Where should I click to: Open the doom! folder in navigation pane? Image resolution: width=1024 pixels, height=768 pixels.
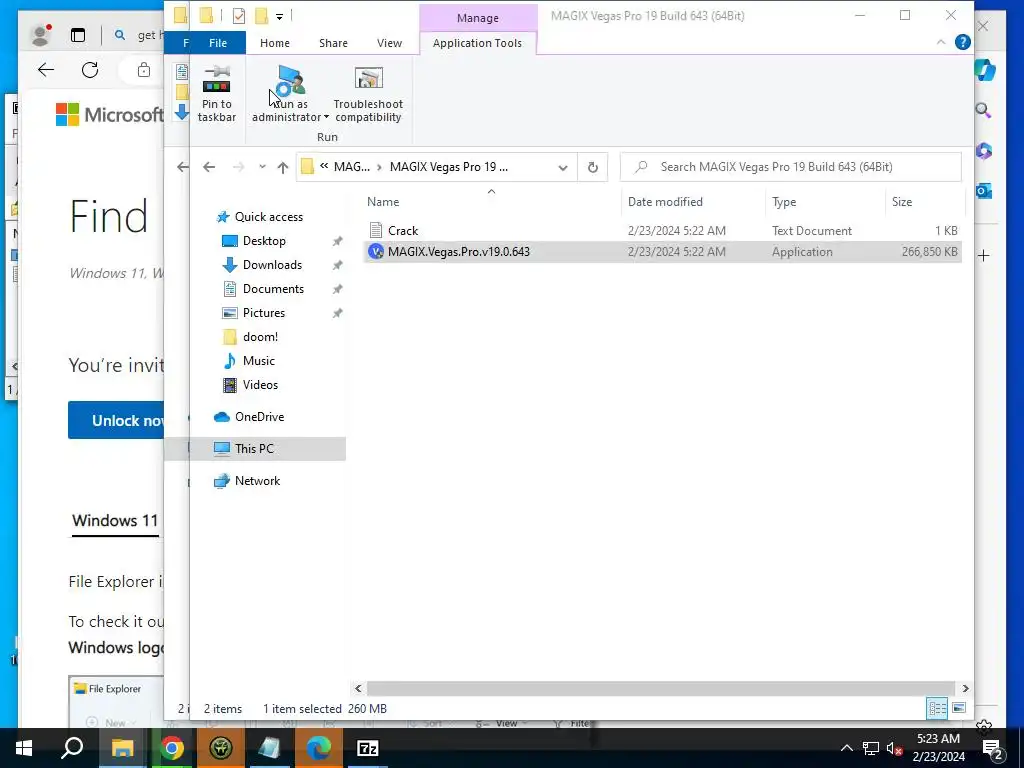tap(260, 337)
